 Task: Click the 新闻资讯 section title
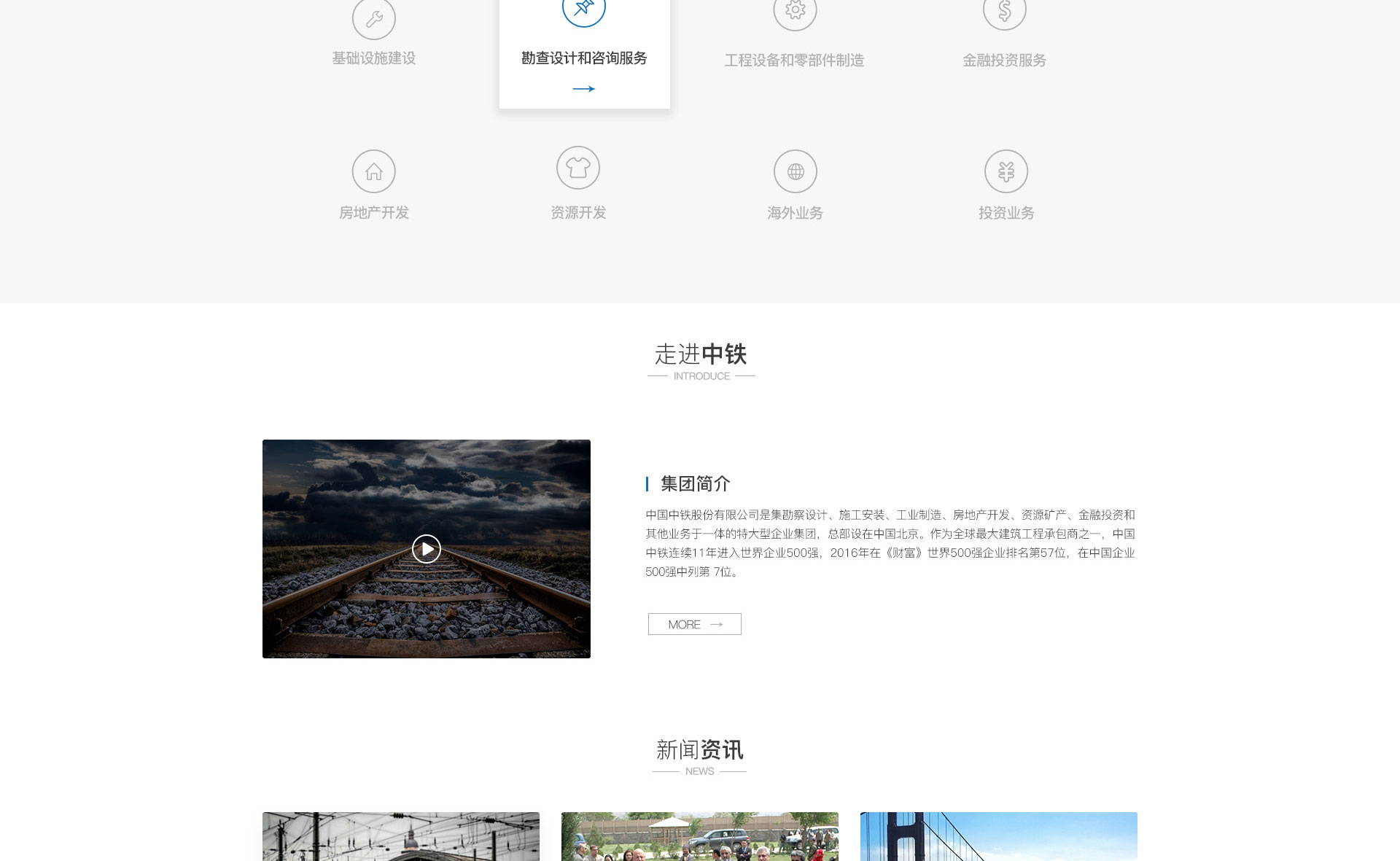pos(700,749)
